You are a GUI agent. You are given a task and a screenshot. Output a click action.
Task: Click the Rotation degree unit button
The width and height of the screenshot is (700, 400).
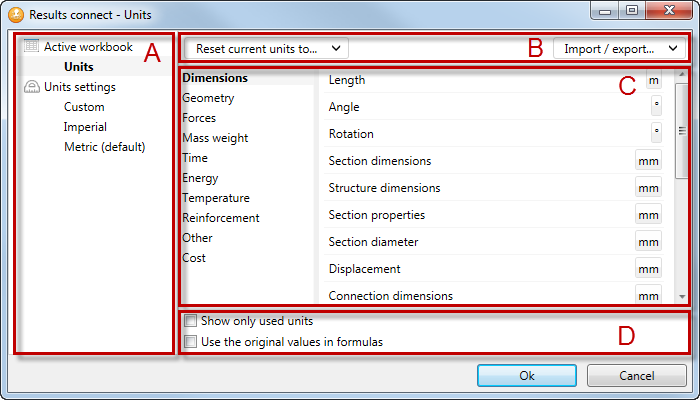pyautogui.click(x=656, y=133)
